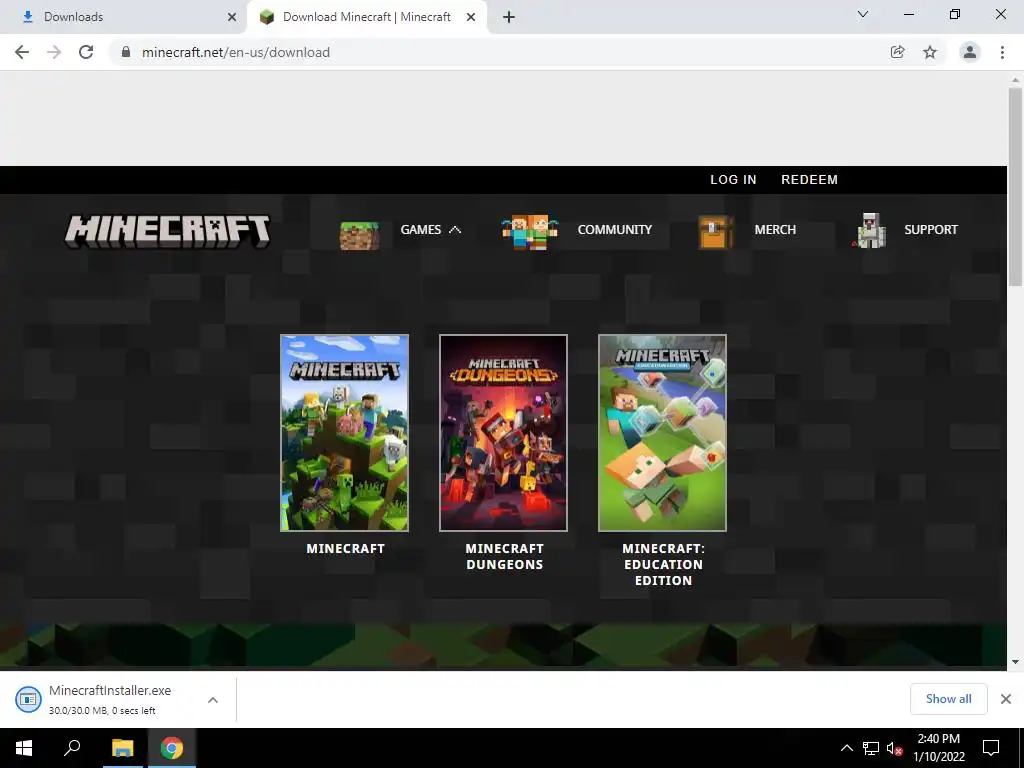This screenshot has height=768, width=1024.
Task: Click the REDEEM link
Action: click(x=809, y=180)
